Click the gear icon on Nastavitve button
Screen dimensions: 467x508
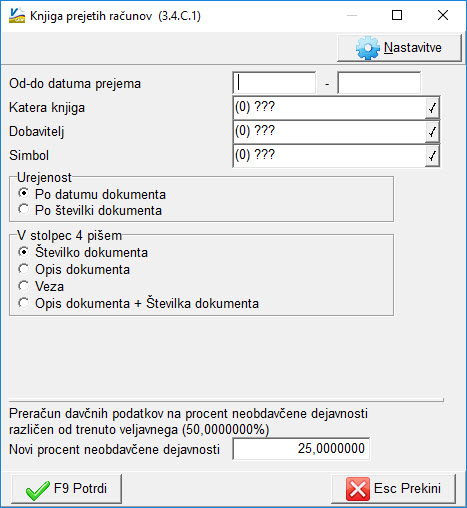[367, 48]
